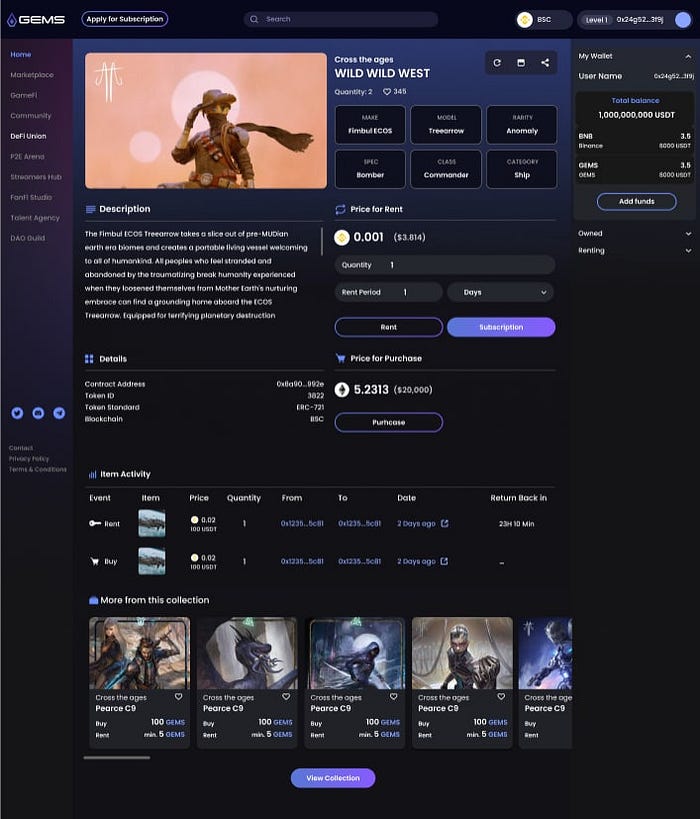Open the Telegram social icon
Image resolution: width=700 pixels, height=819 pixels.
coord(59,413)
